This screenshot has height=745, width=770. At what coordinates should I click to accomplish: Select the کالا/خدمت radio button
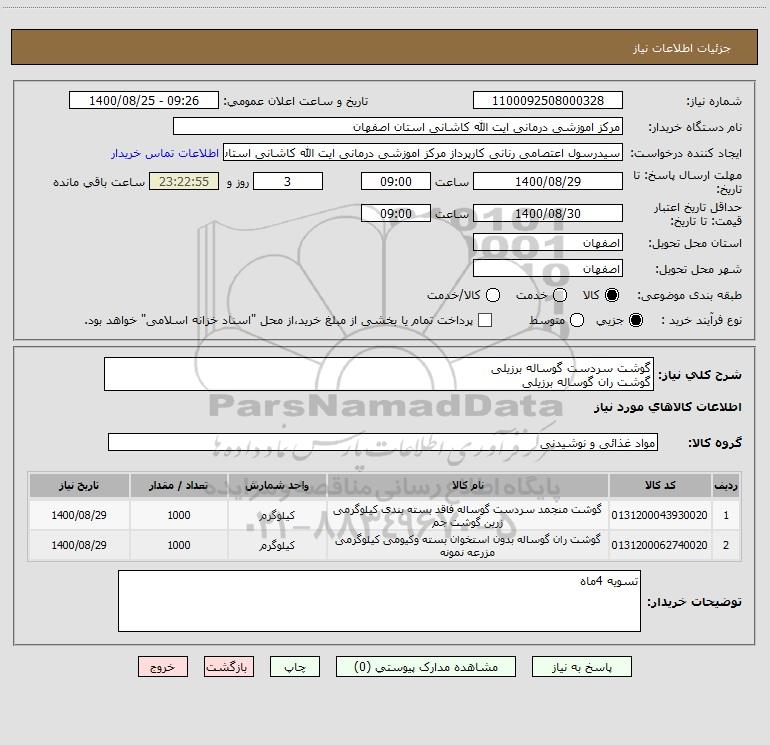click(x=493, y=295)
